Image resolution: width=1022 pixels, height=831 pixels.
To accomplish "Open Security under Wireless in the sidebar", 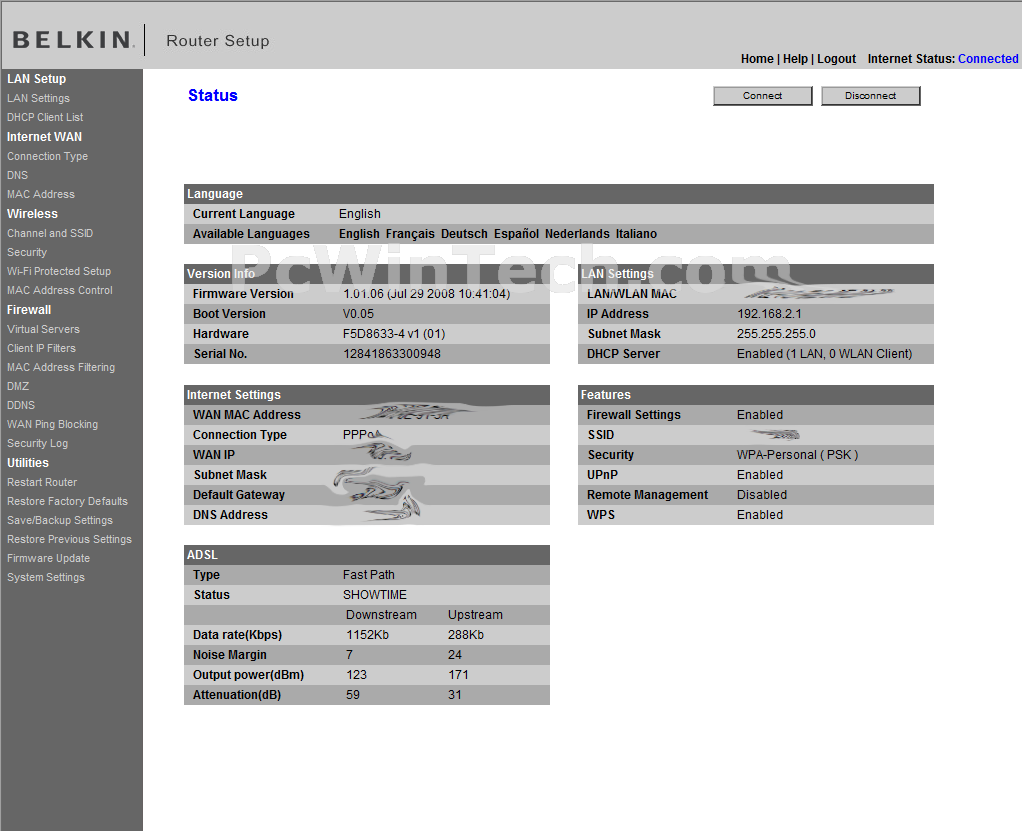I will tap(27, 252).
